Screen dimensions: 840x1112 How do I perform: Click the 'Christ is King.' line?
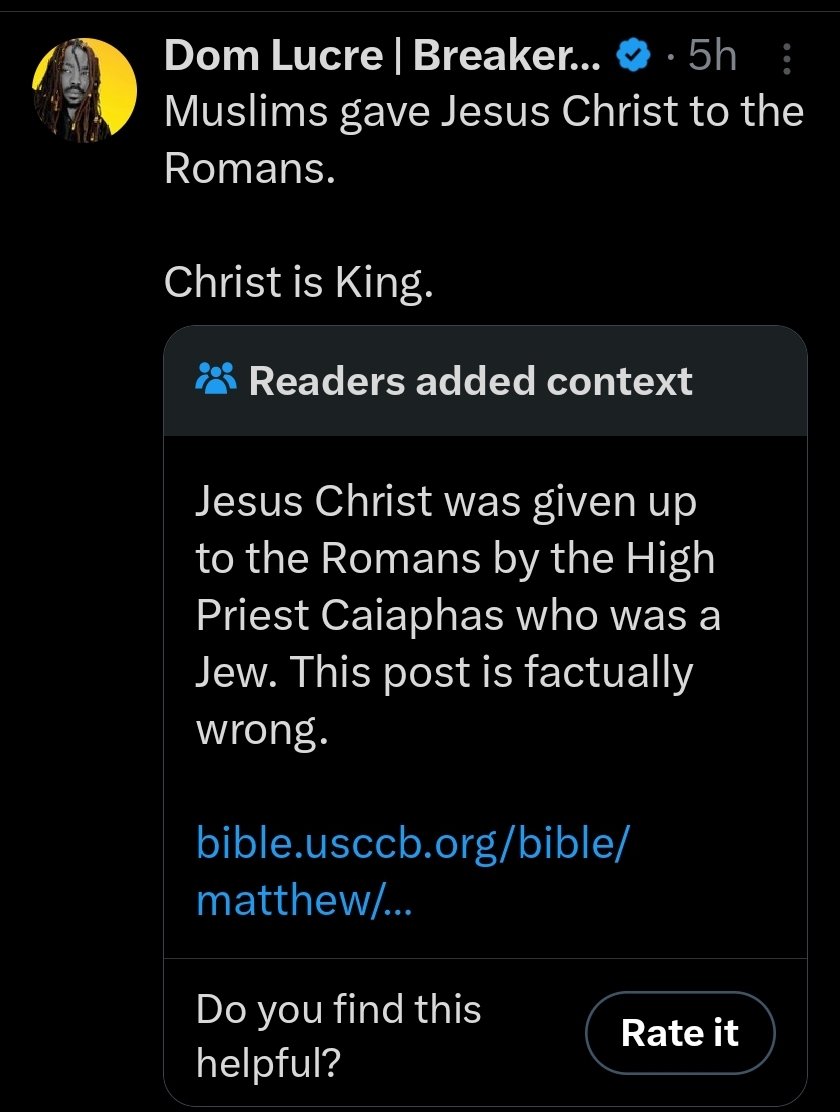pos(298,283)
